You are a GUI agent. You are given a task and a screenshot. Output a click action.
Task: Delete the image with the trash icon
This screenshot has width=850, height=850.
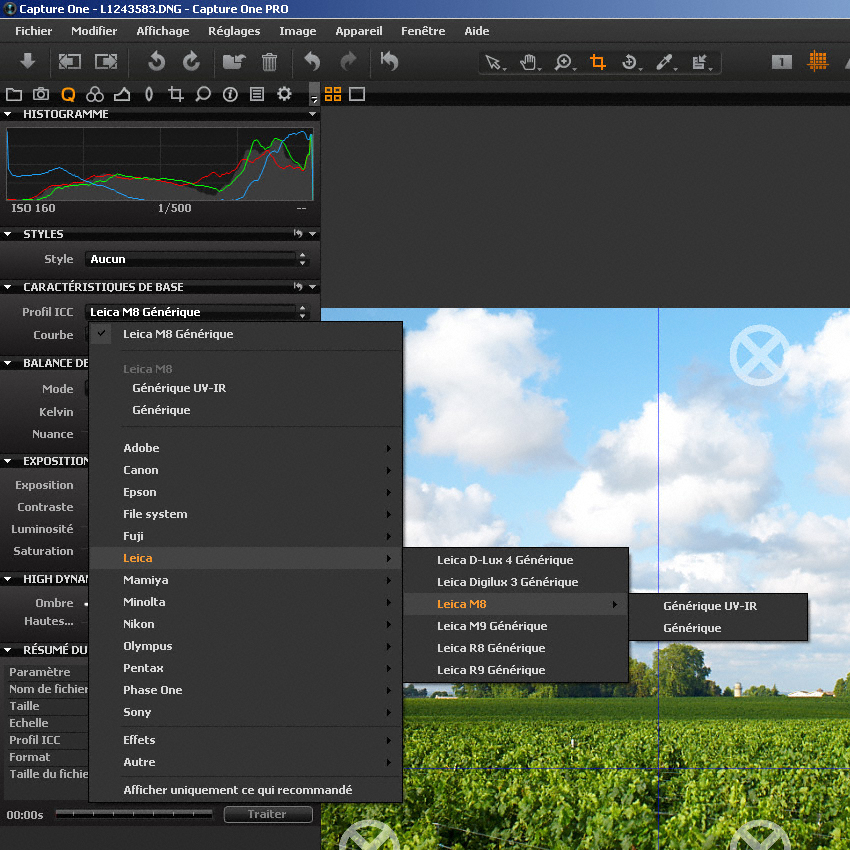coord(269,61)
